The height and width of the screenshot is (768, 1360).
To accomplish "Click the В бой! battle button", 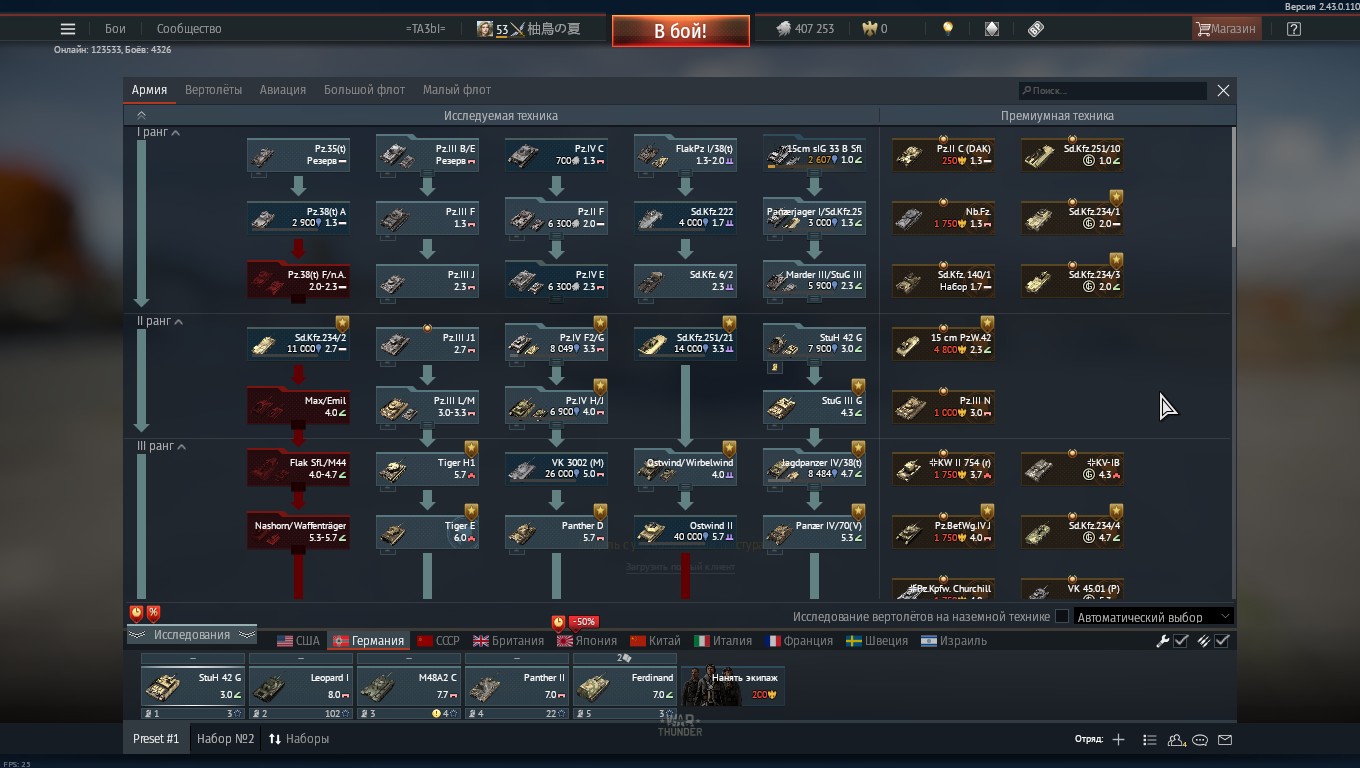I will (681, 31).
